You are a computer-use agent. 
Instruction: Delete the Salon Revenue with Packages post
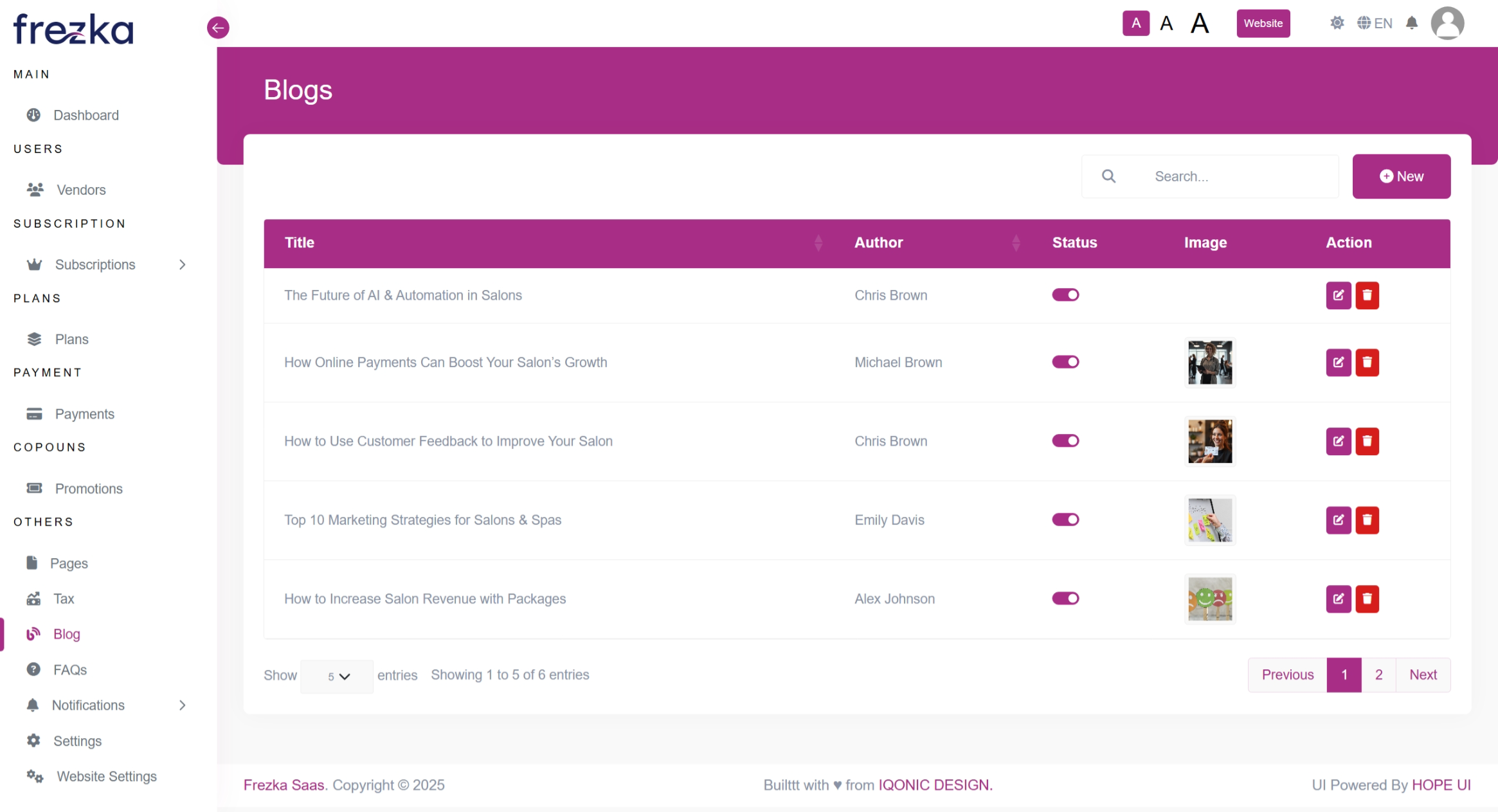click(1367, 599)
